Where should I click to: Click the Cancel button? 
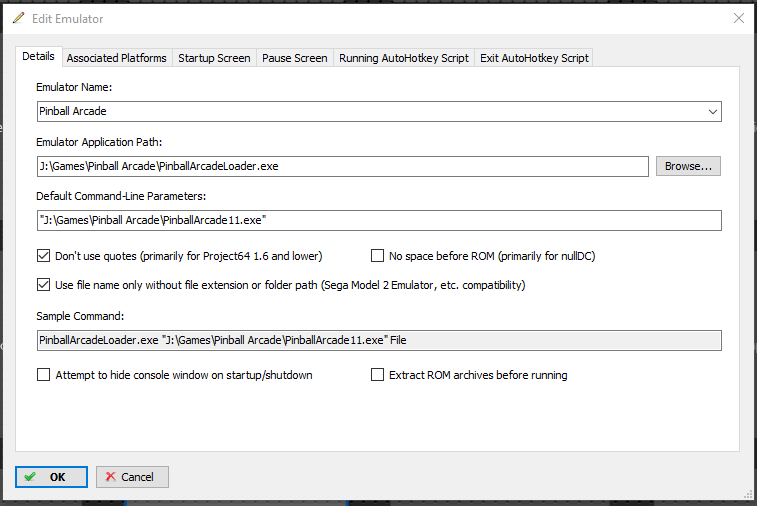[132, 477]
